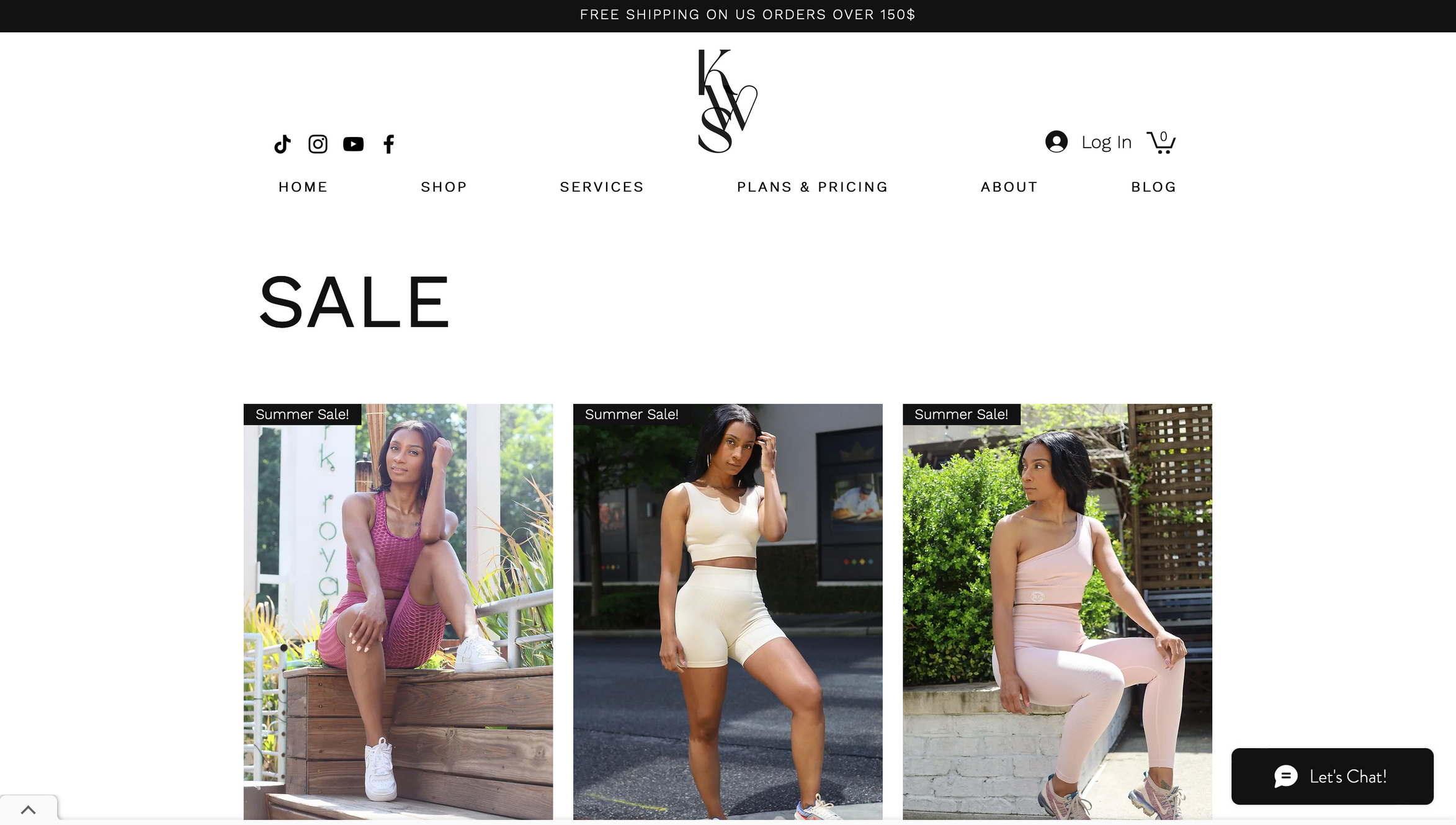This screenshot has width=1456, height=825.
Task: Open the shopping cart icon
Action: (x=1161, y=142)
